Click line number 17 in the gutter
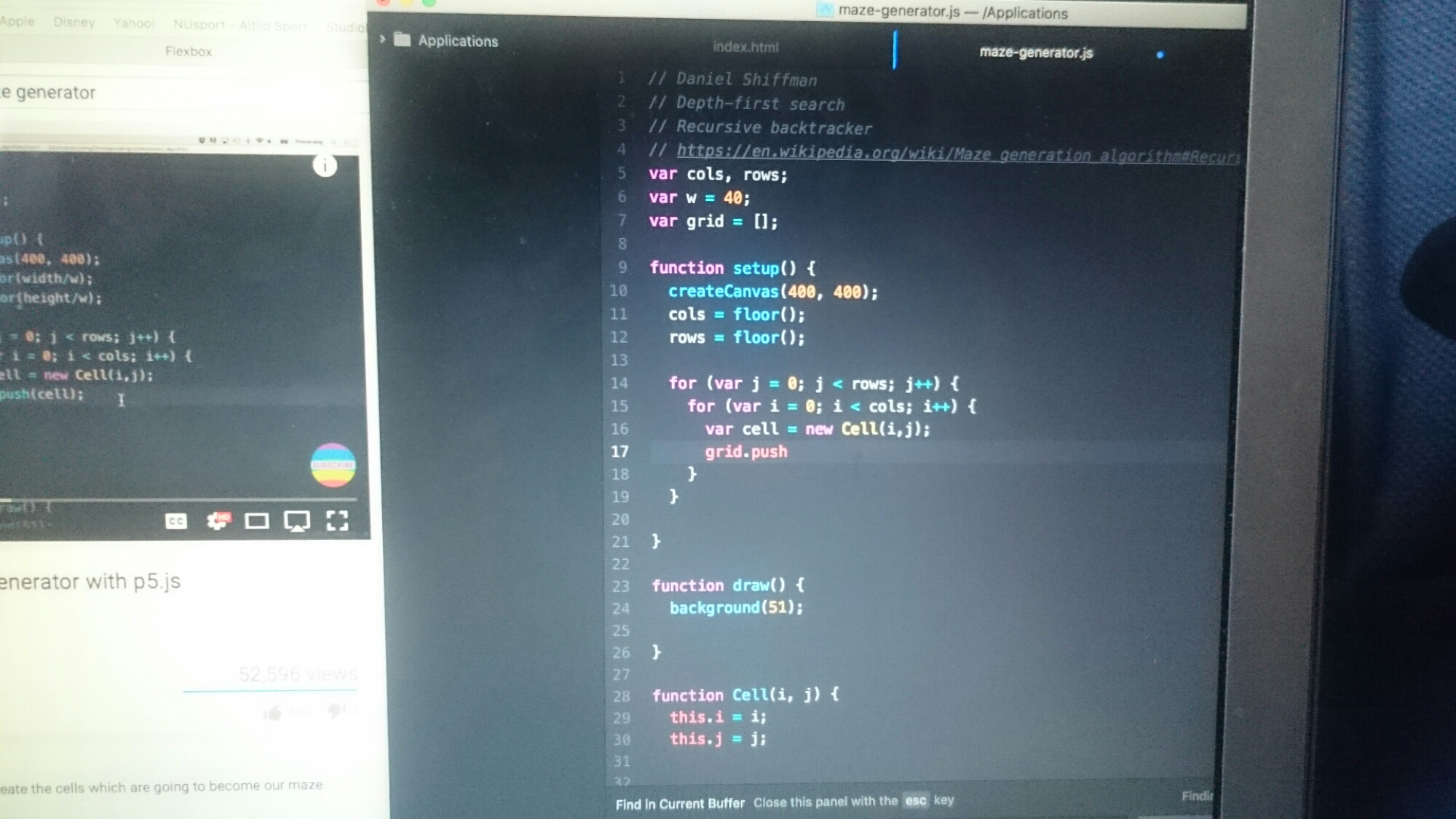 point(620,452)
